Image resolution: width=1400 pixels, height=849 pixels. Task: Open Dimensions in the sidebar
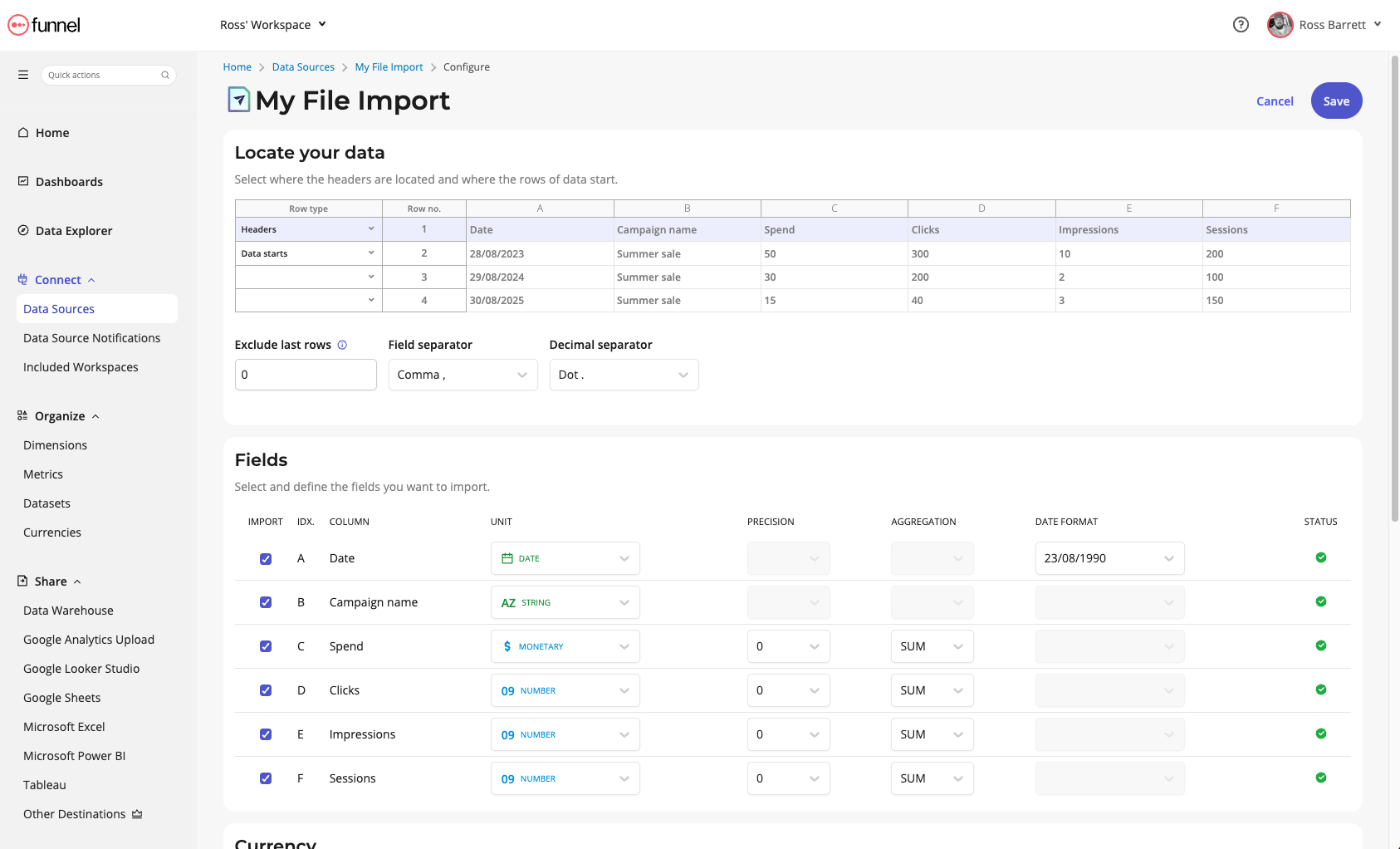point(55,445)
